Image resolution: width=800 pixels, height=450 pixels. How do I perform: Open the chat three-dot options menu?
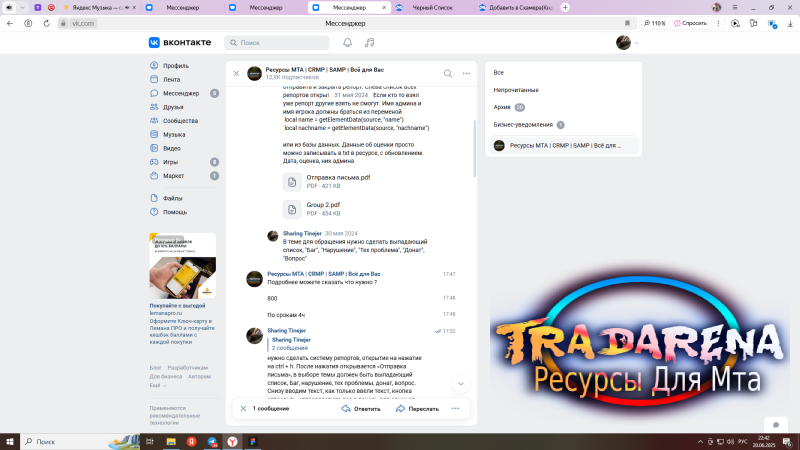[467, 73]
